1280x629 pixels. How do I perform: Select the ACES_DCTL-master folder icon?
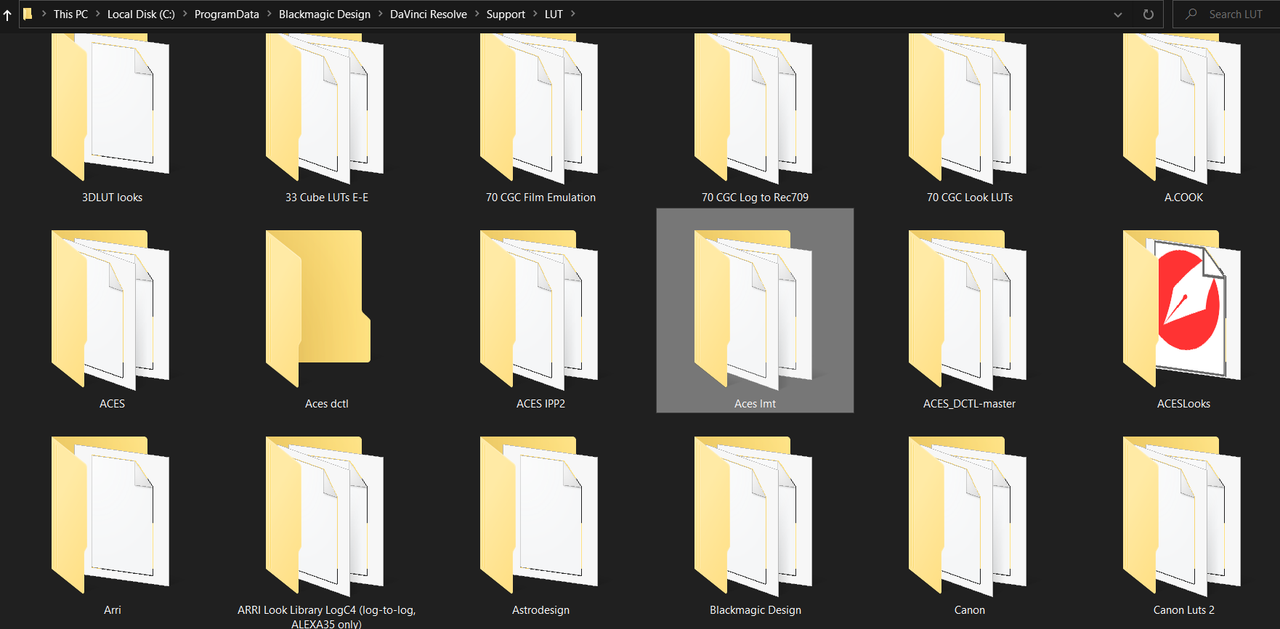pos(969,309)
